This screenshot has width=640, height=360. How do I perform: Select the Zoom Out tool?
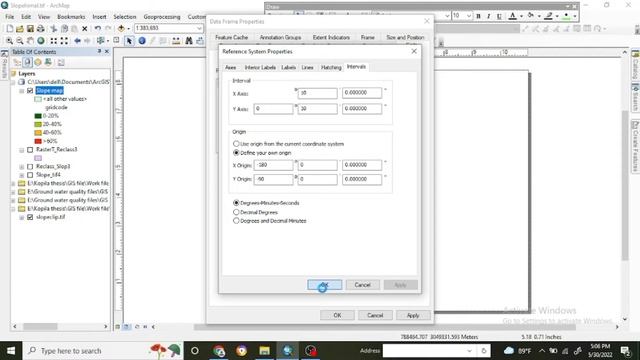point(20,41)
